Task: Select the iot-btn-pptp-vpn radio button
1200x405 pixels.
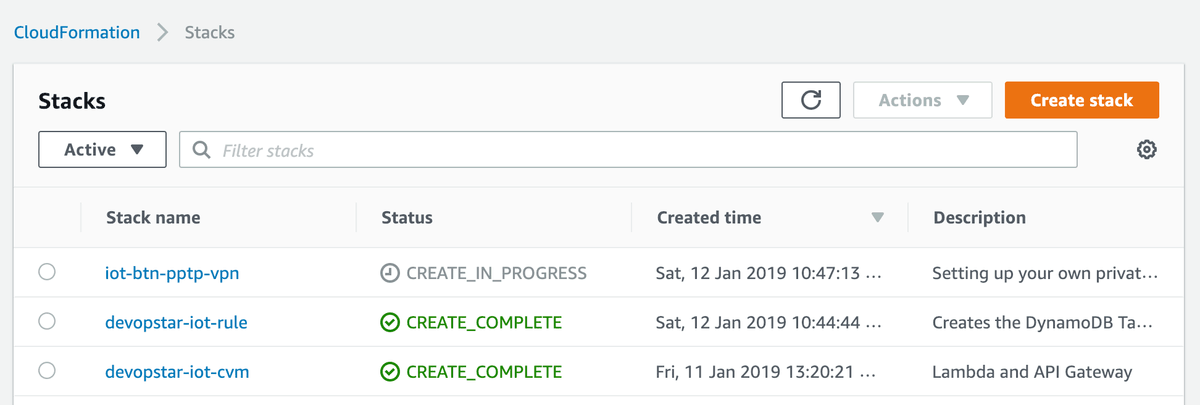Action: coord(47,272)
